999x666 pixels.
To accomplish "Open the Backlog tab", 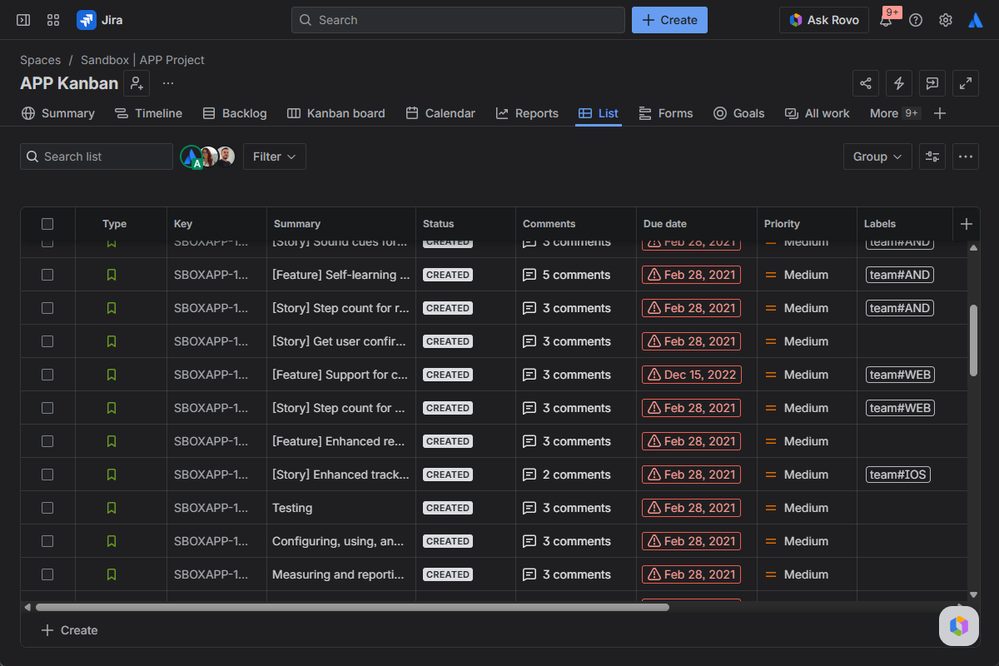I will tap(234, 113).
